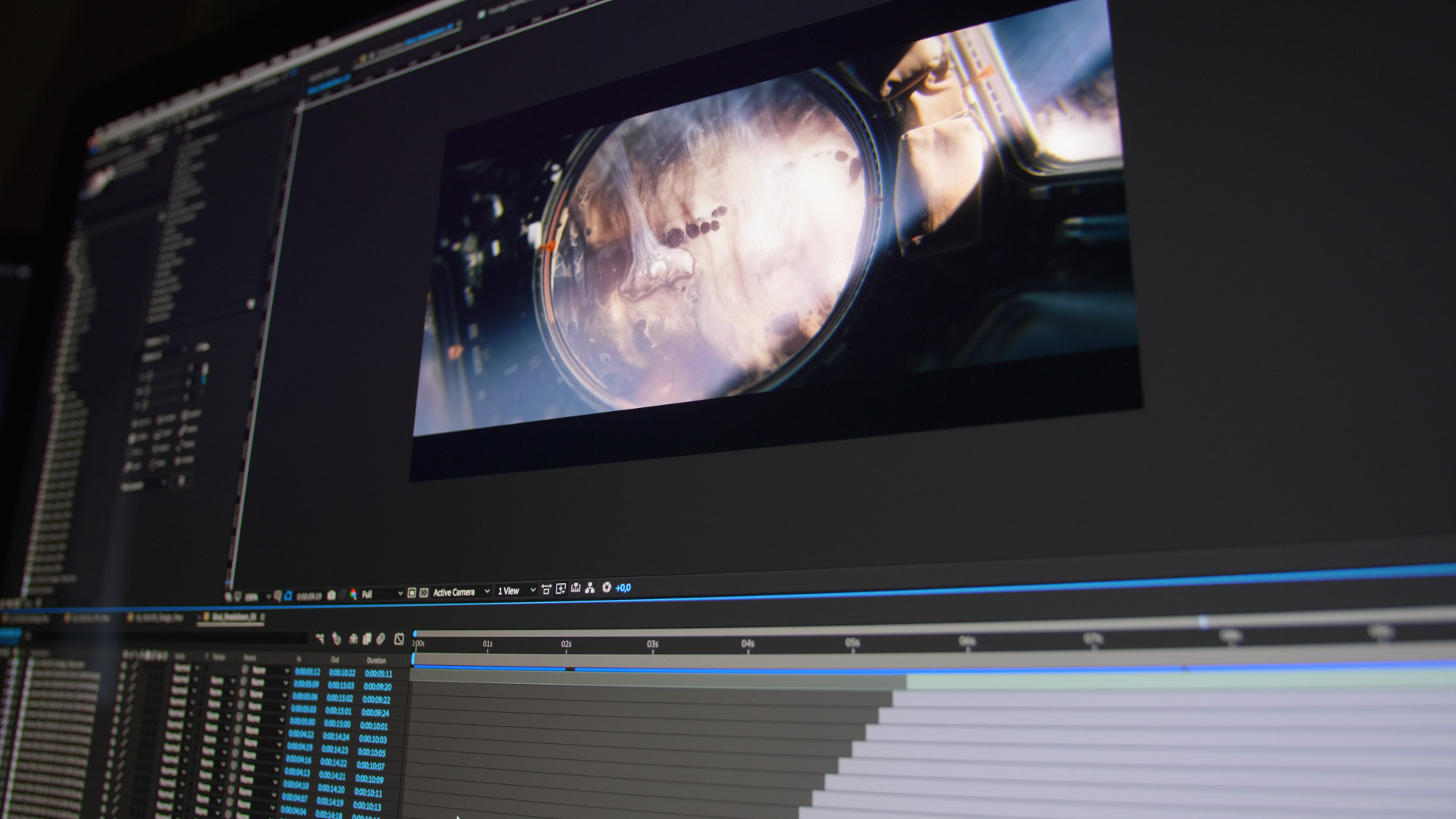Select the Shot_Breakdown timeline tab
This screenshot has height=819, width=1456.
(234, 617)
